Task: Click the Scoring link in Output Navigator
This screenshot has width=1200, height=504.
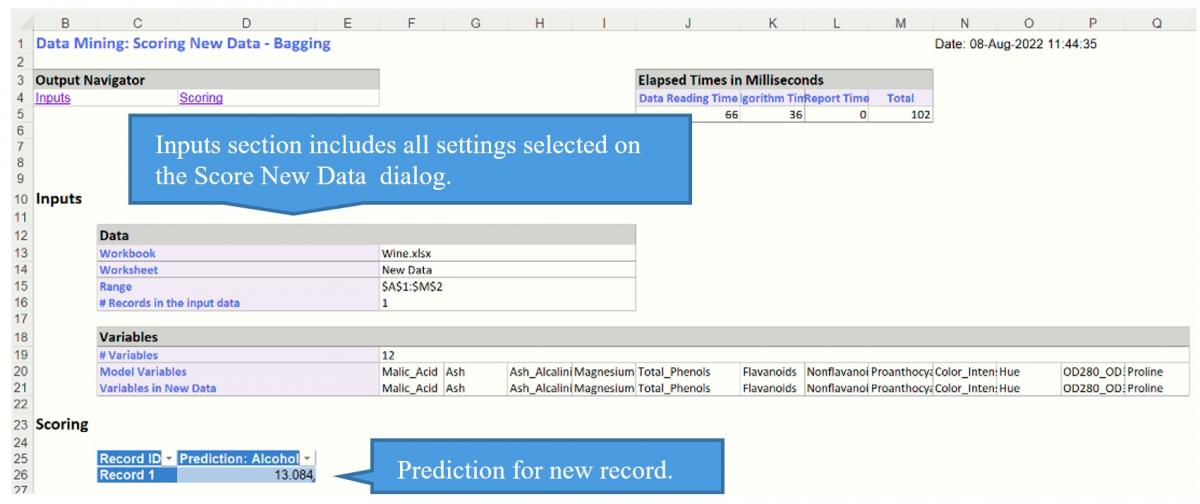Action: point(200,98)
